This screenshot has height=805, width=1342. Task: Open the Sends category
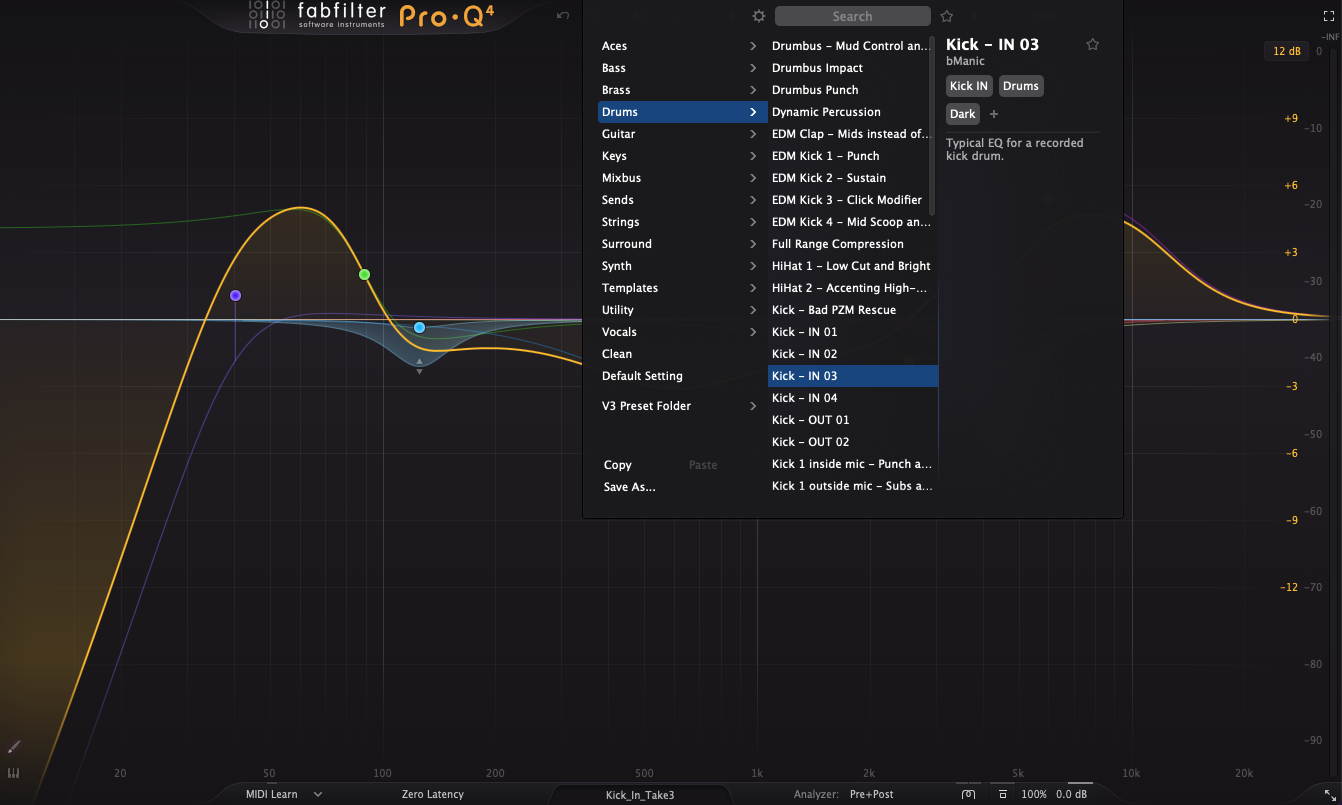coord(683,200)
